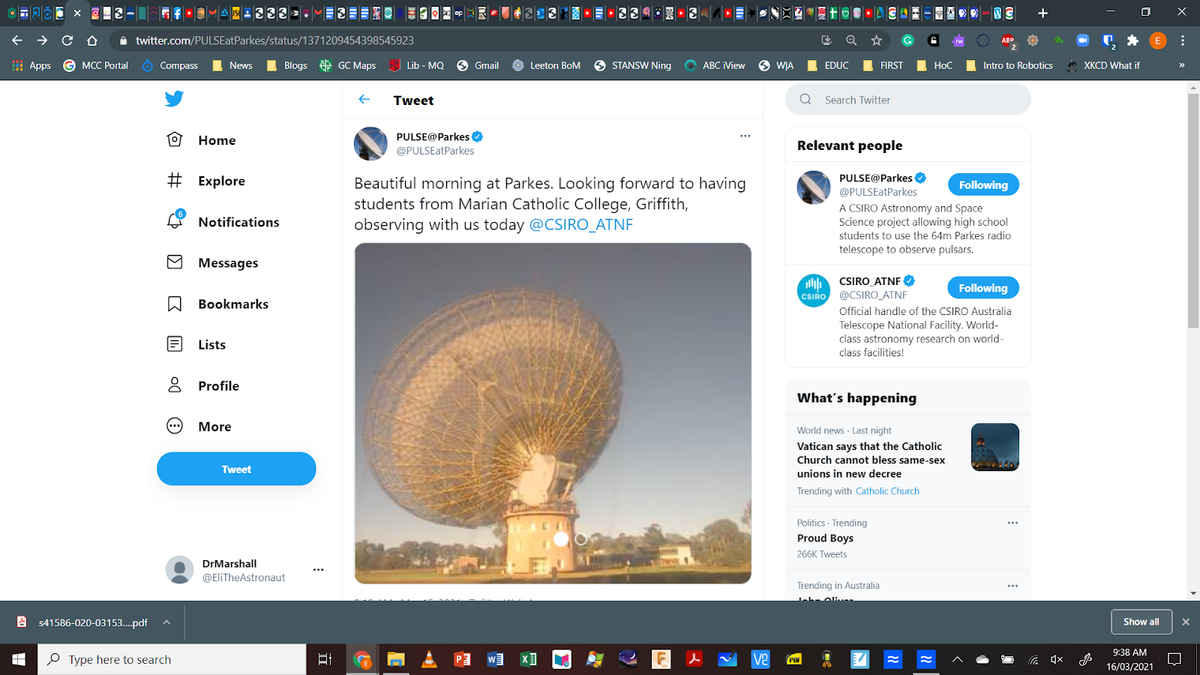Open the Windows Start menu
This screenshot has width=1200, height=675.
coord(18,659)
